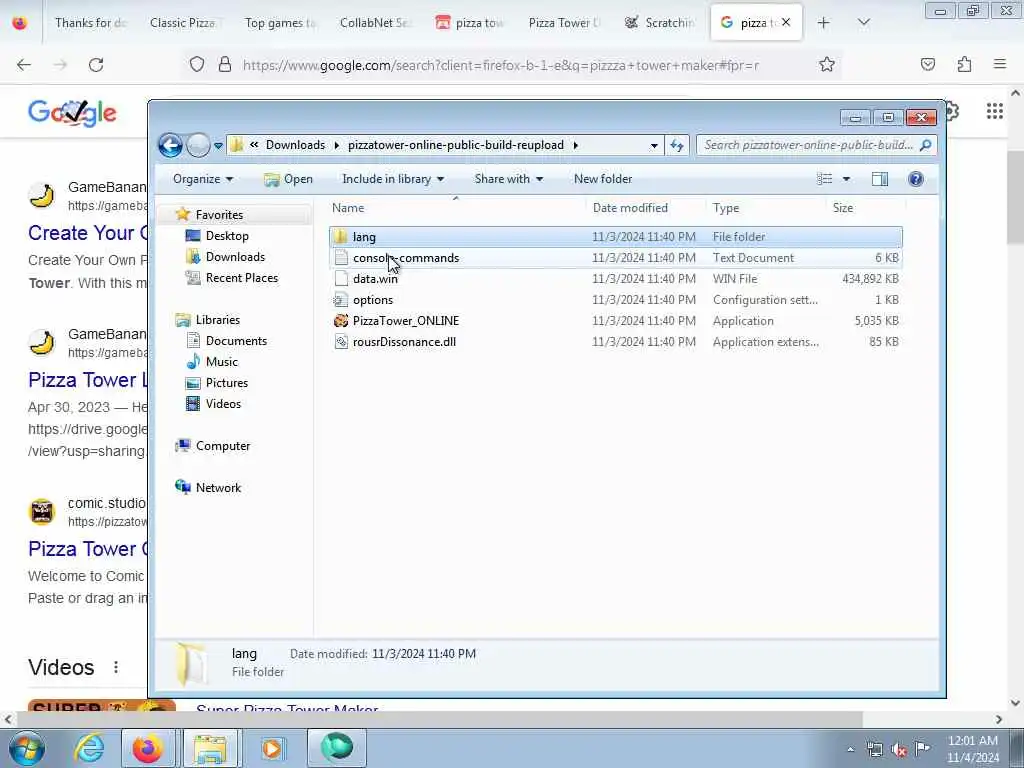
Task: Select Recent Places in navigation pane
Action: coord(242,278)
